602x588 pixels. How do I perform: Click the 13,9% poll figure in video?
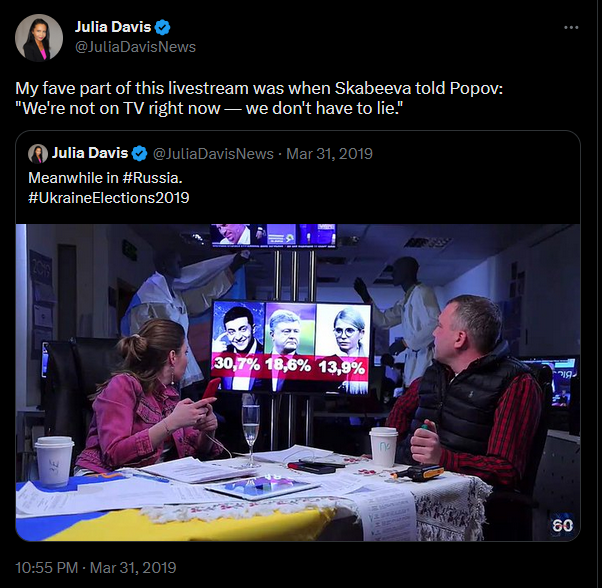(x=341, y=368)
